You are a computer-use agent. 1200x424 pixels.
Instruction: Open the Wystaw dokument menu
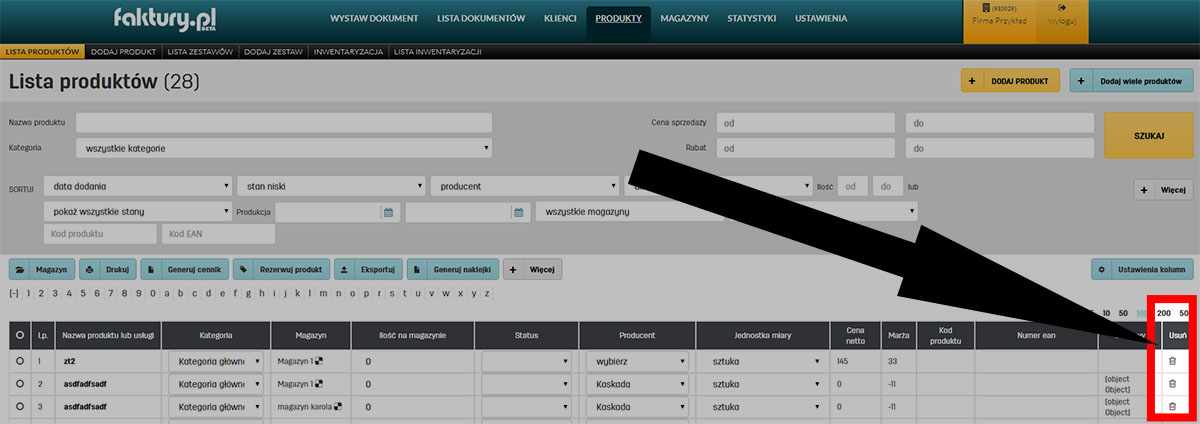point(376,19)
